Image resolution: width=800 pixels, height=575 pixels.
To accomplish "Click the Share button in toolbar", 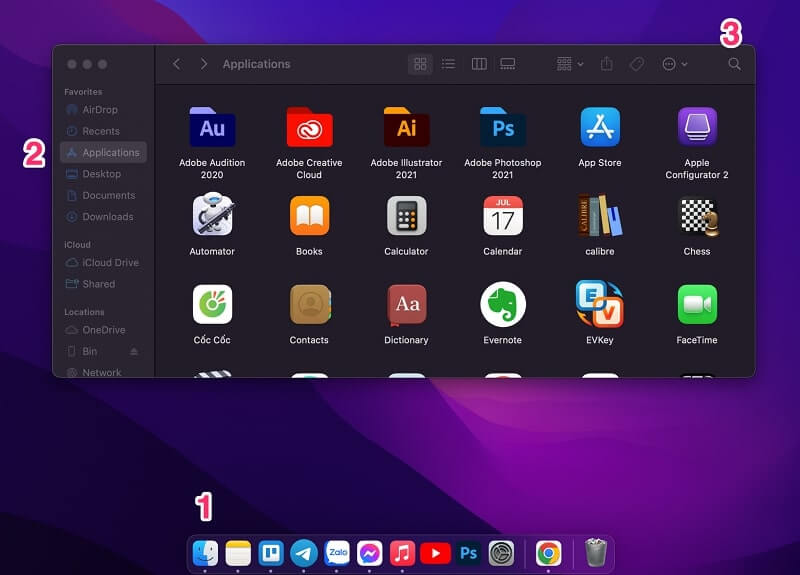I will (x=607, y=64).
